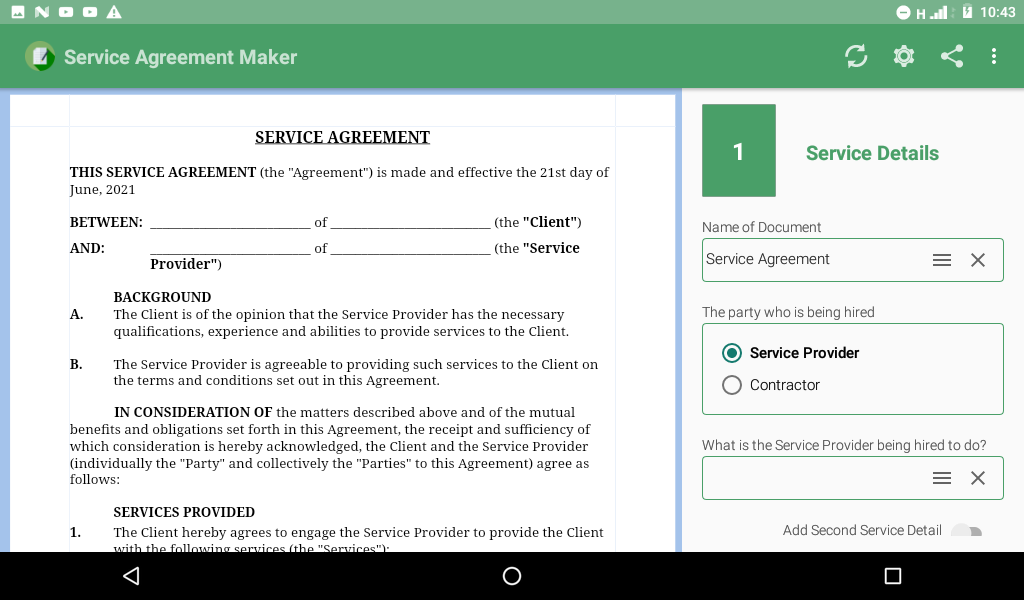Tap the Service Agreement Maker app logo
Viewport: 1024px width, 600px height.
(40, 56)
